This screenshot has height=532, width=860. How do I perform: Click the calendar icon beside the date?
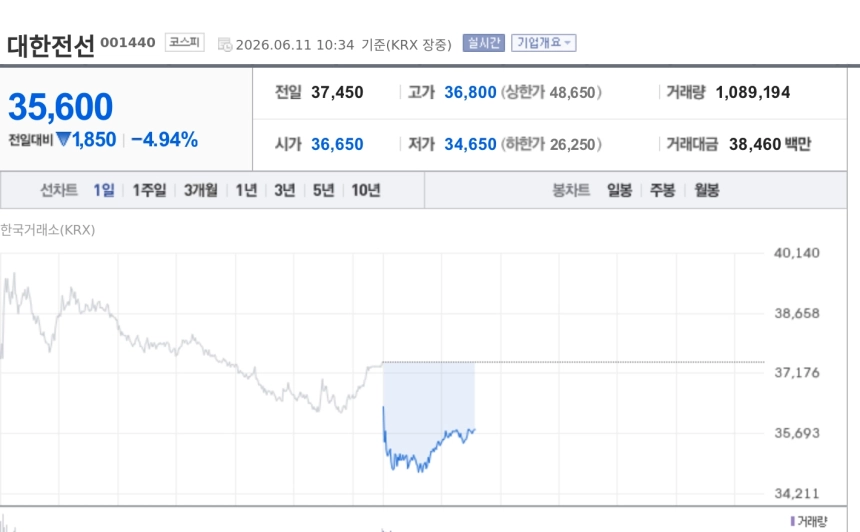pos(225,44)
